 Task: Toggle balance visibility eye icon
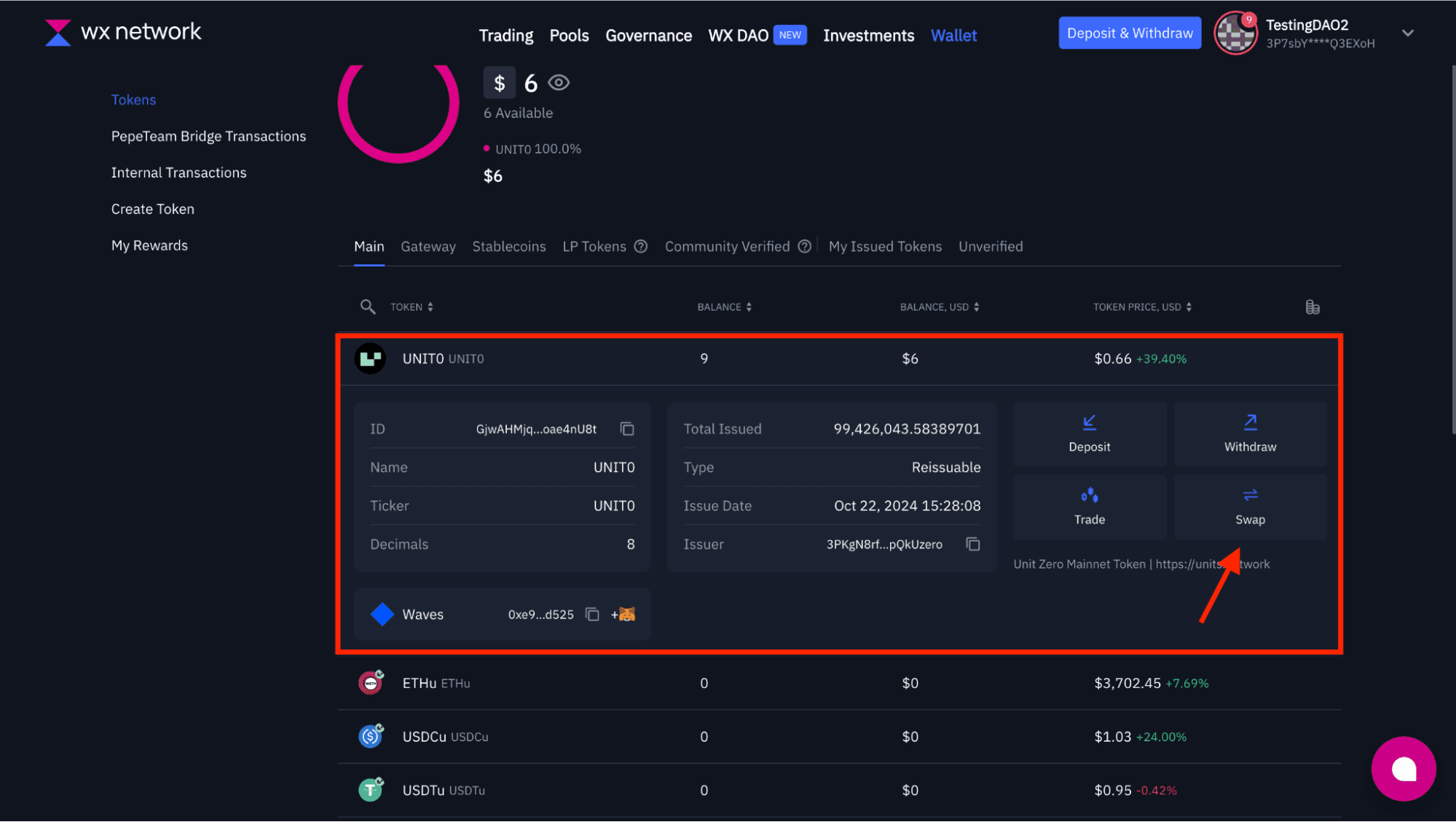pos(559,83)
